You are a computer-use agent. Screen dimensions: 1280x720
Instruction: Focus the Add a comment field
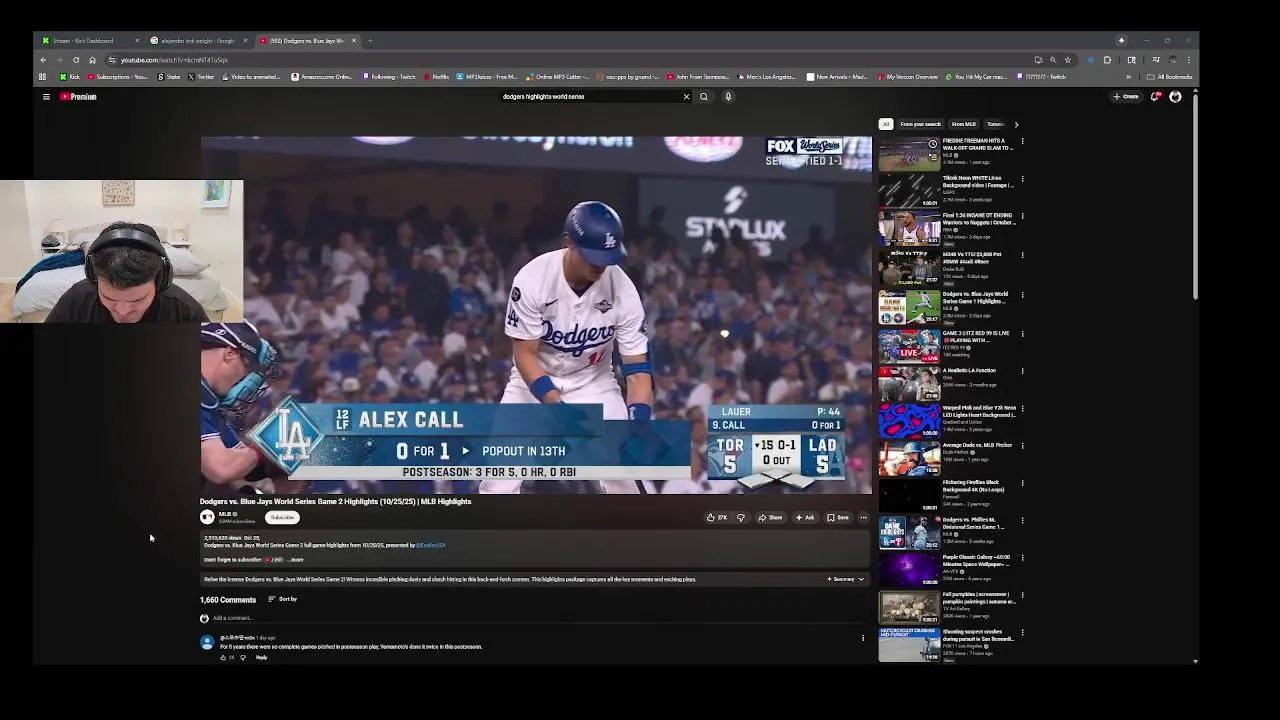tap(540, 618)
